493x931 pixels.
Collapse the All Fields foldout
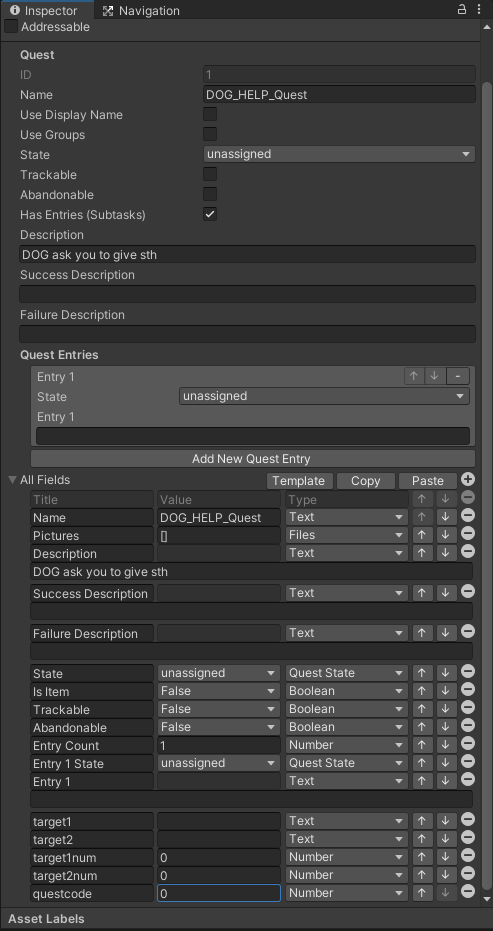click(12, 480)
